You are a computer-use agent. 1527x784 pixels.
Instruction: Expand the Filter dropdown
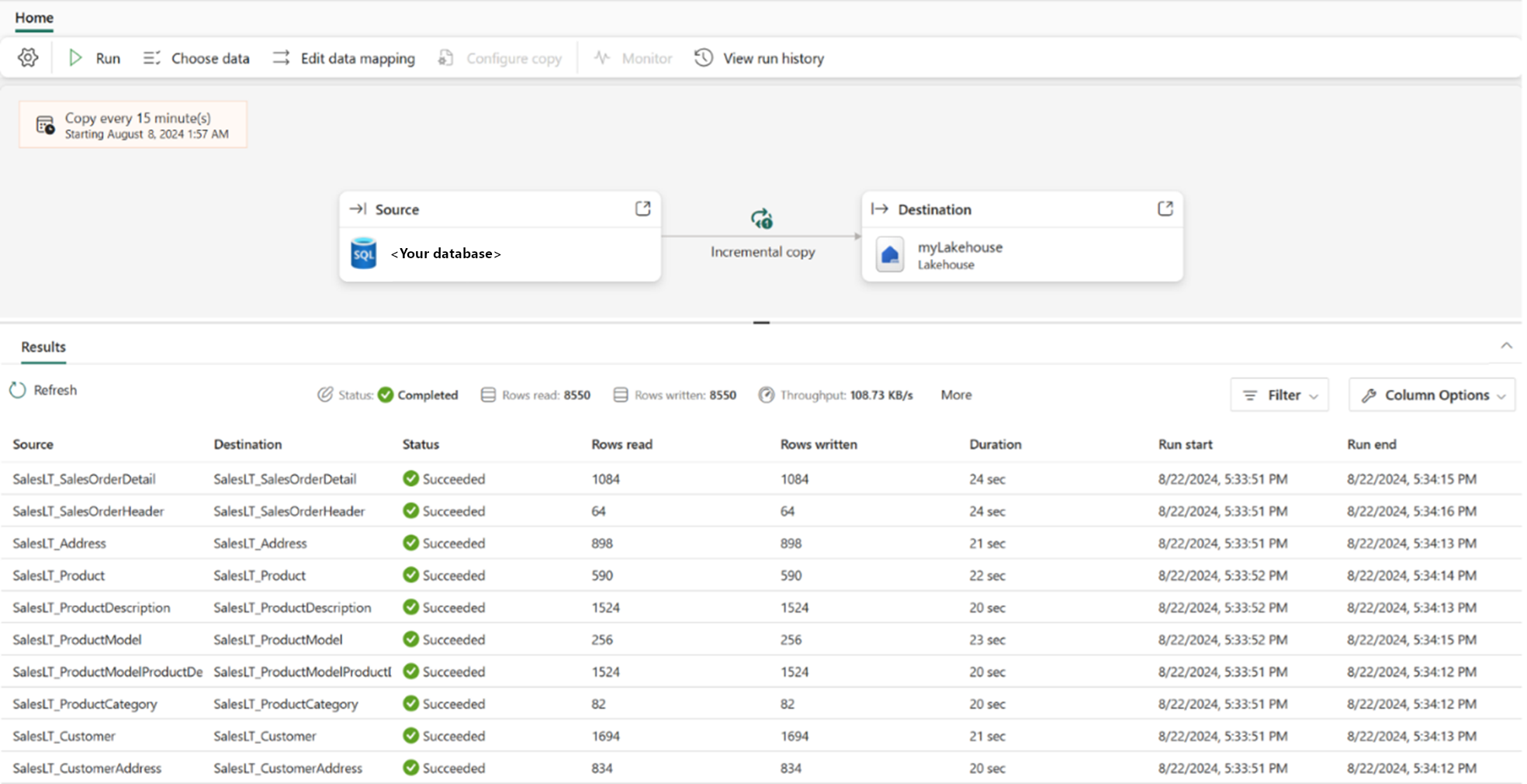[1279, 395]
